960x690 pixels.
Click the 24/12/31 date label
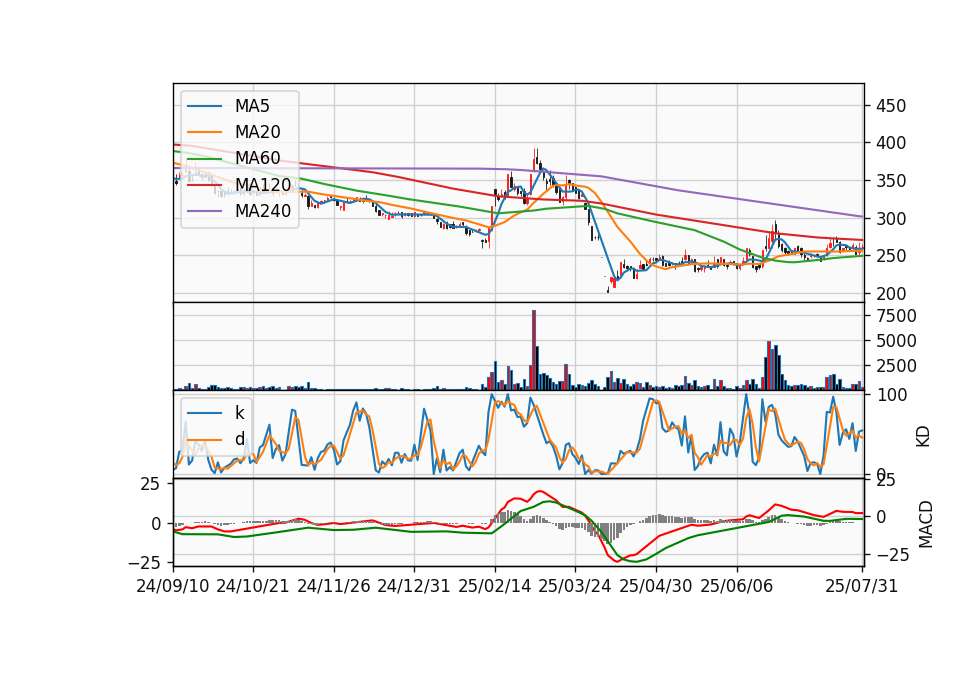click(x=414, y=586)
